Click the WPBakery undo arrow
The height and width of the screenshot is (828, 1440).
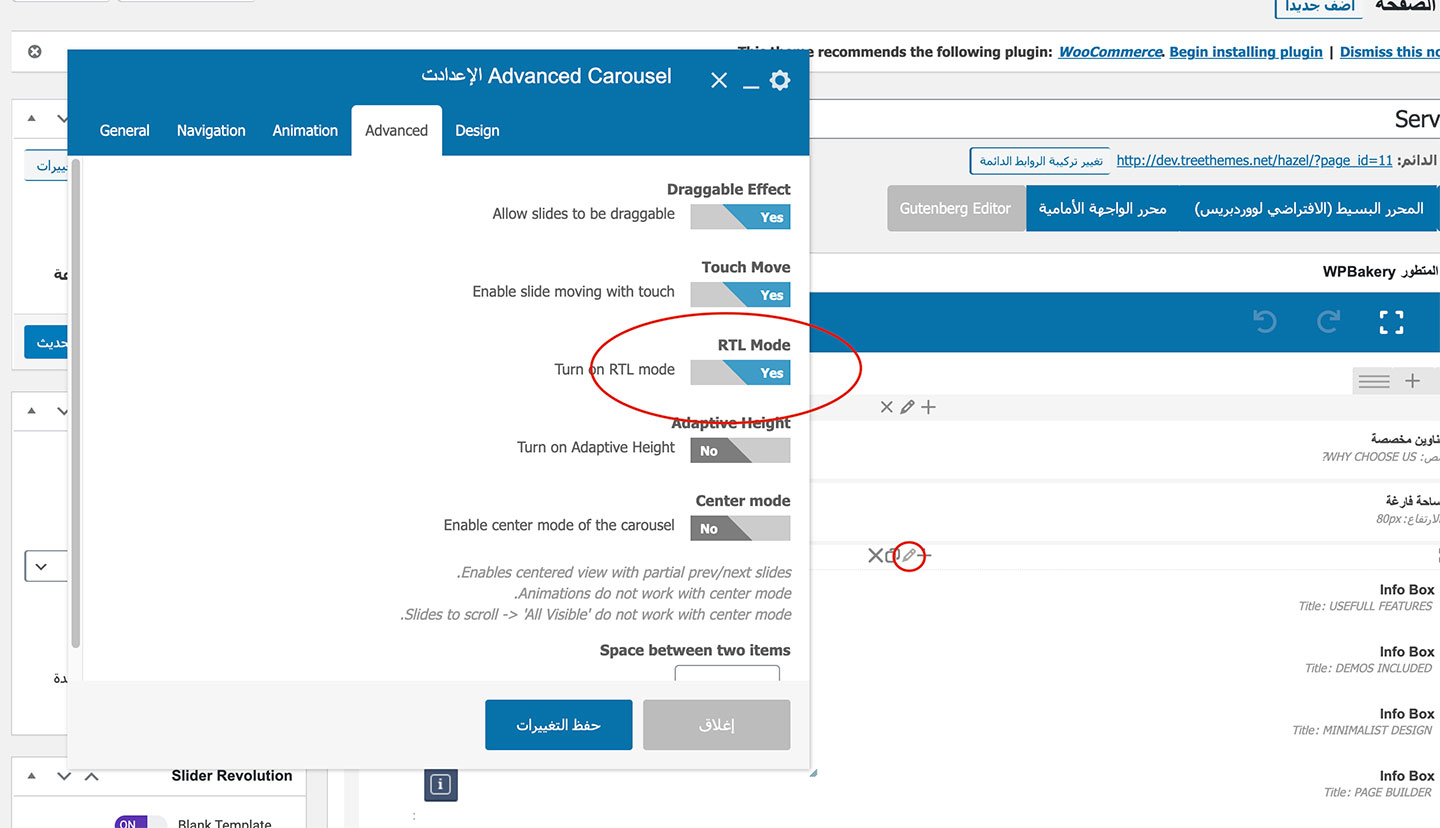1265,322
